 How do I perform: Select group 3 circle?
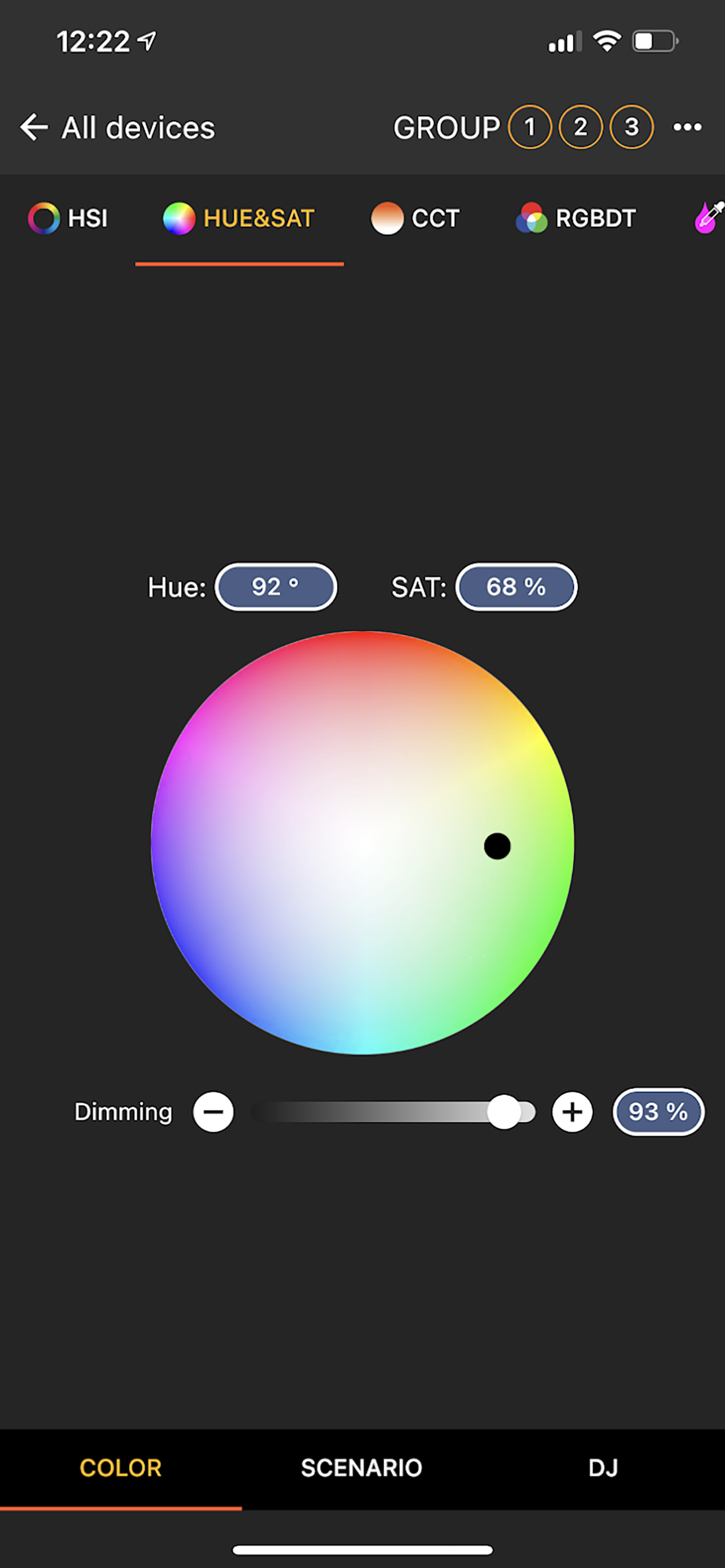pyautogui.click(x=632, y=127)
